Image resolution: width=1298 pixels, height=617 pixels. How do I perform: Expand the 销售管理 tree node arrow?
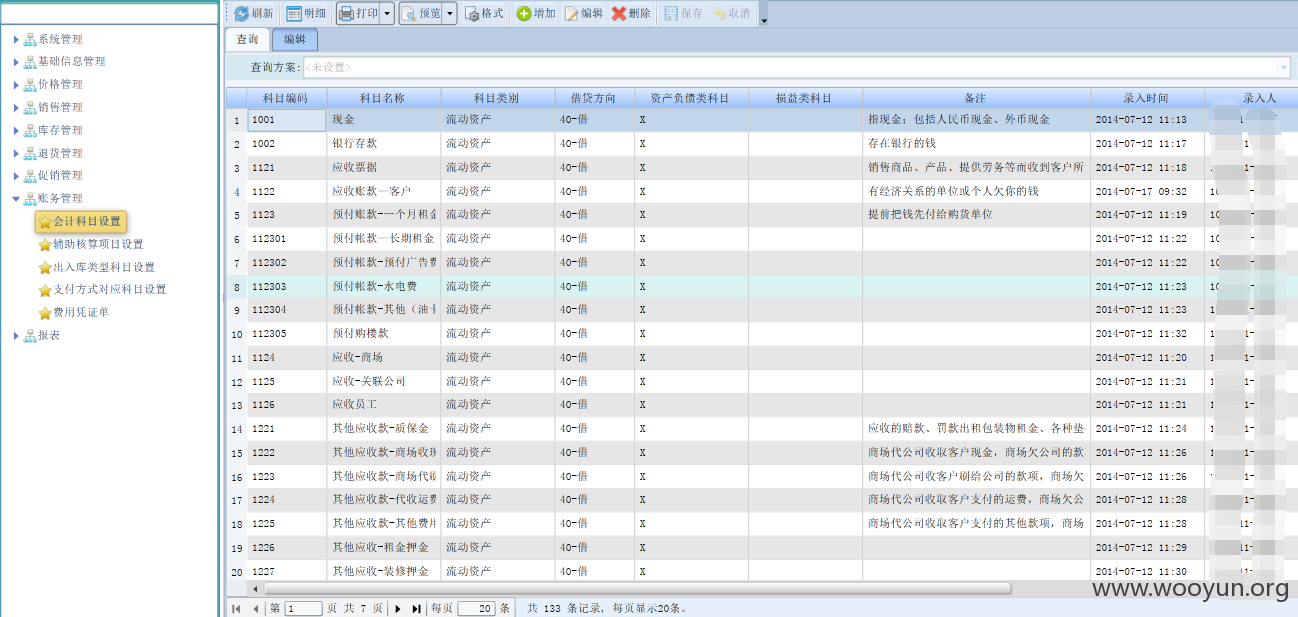[16, 108]
